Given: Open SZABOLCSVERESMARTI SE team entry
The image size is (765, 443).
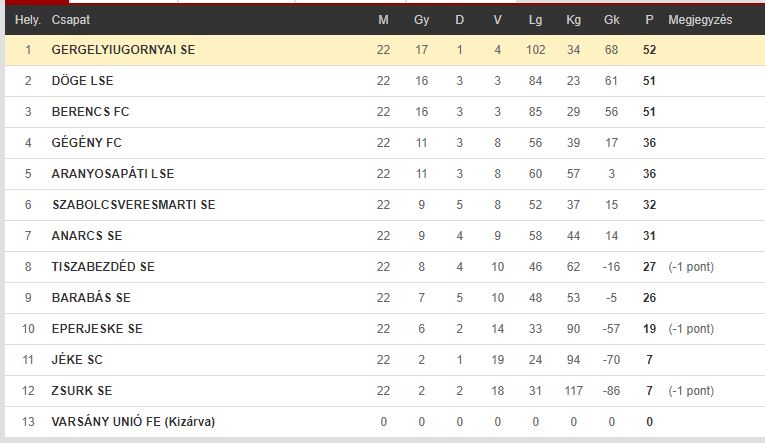Looking at the screenshot, I should (133, 205).
